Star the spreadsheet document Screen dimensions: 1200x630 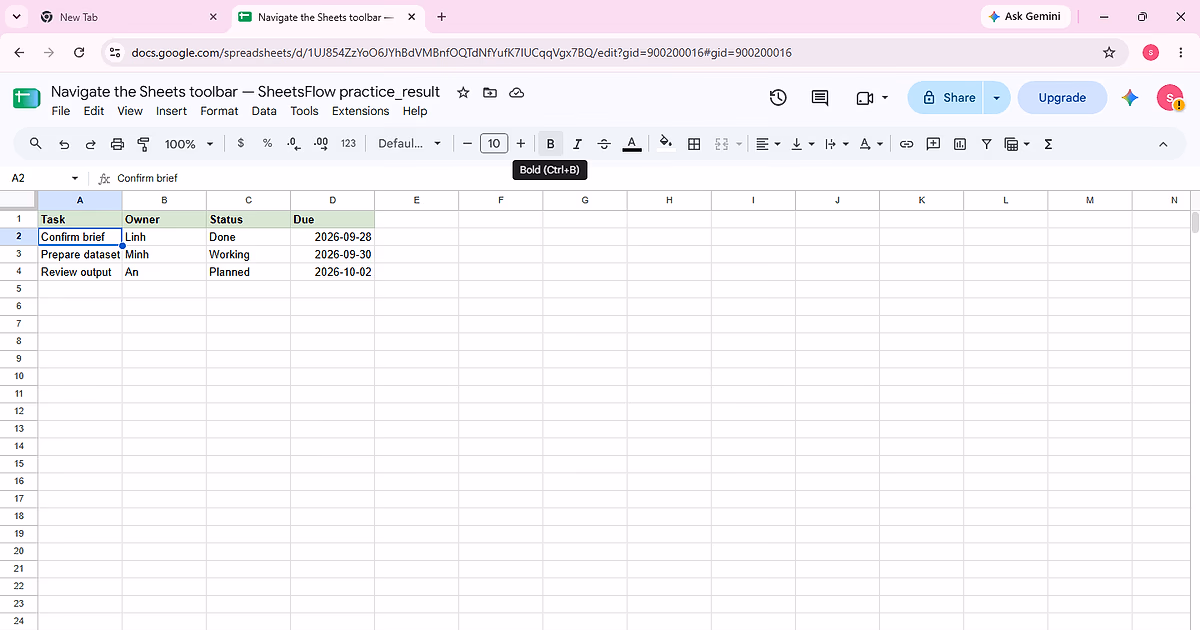(463, 92)
